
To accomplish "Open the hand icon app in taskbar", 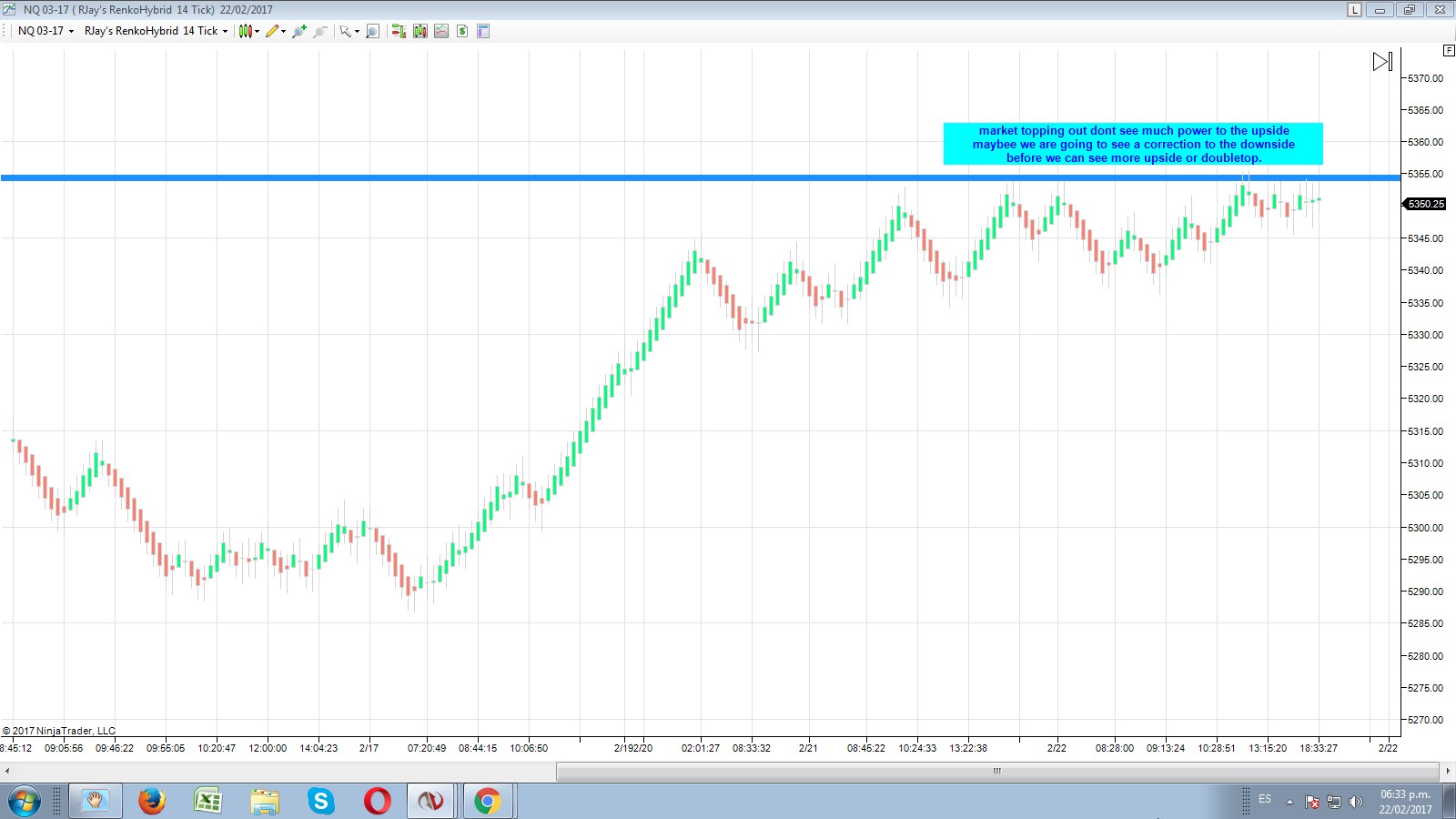I will tap(96, 802).
